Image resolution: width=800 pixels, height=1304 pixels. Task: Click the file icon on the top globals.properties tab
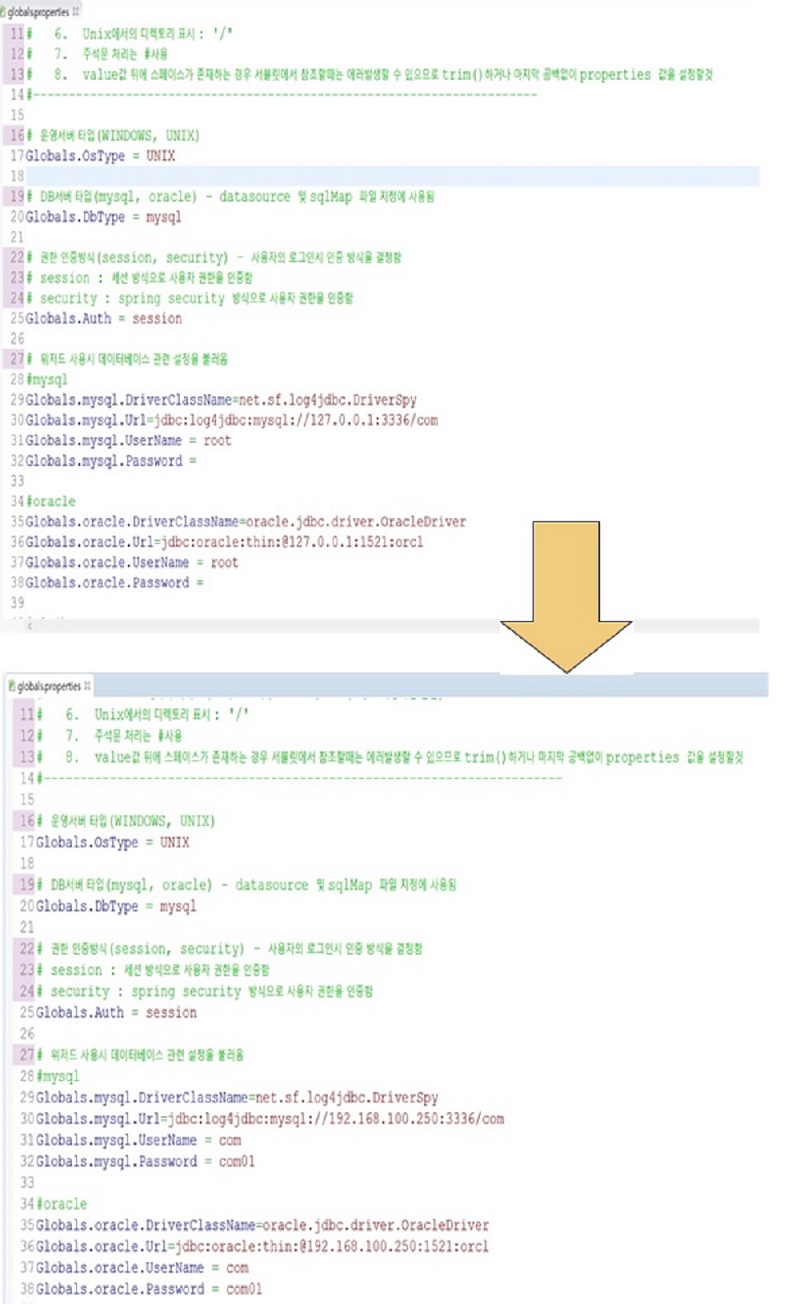coord(4,11)
